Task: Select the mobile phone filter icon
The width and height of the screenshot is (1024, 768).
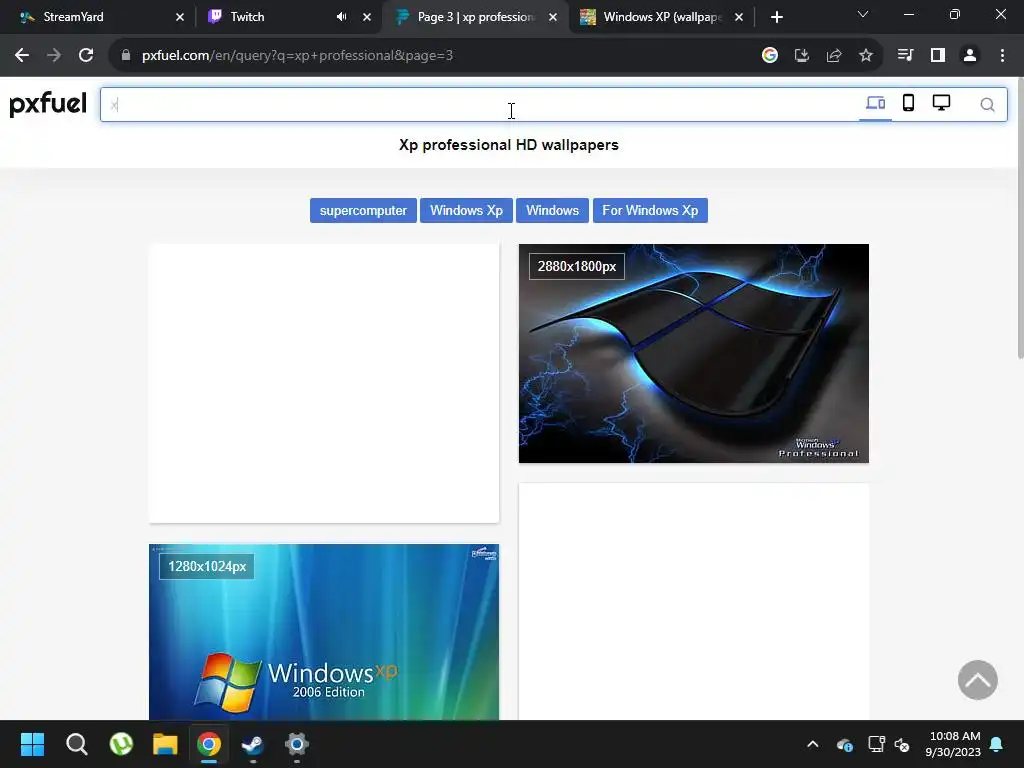Action: pos(908,103)
